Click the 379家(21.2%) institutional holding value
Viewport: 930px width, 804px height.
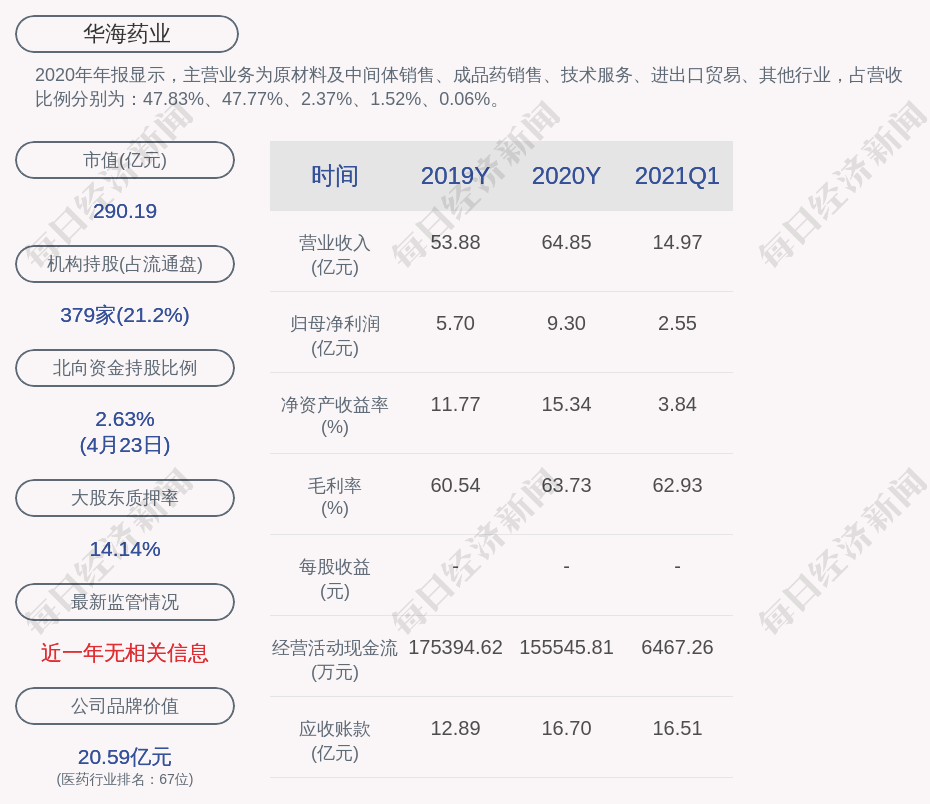point(125,315)
